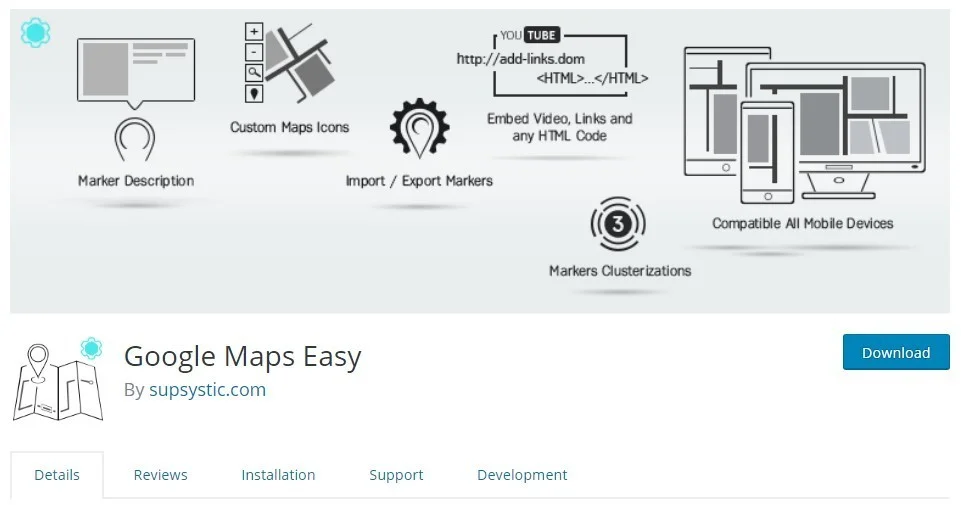Viewport: 961px width, 505px height.
Task: Open the Development tab
Action: coord(522,475)
